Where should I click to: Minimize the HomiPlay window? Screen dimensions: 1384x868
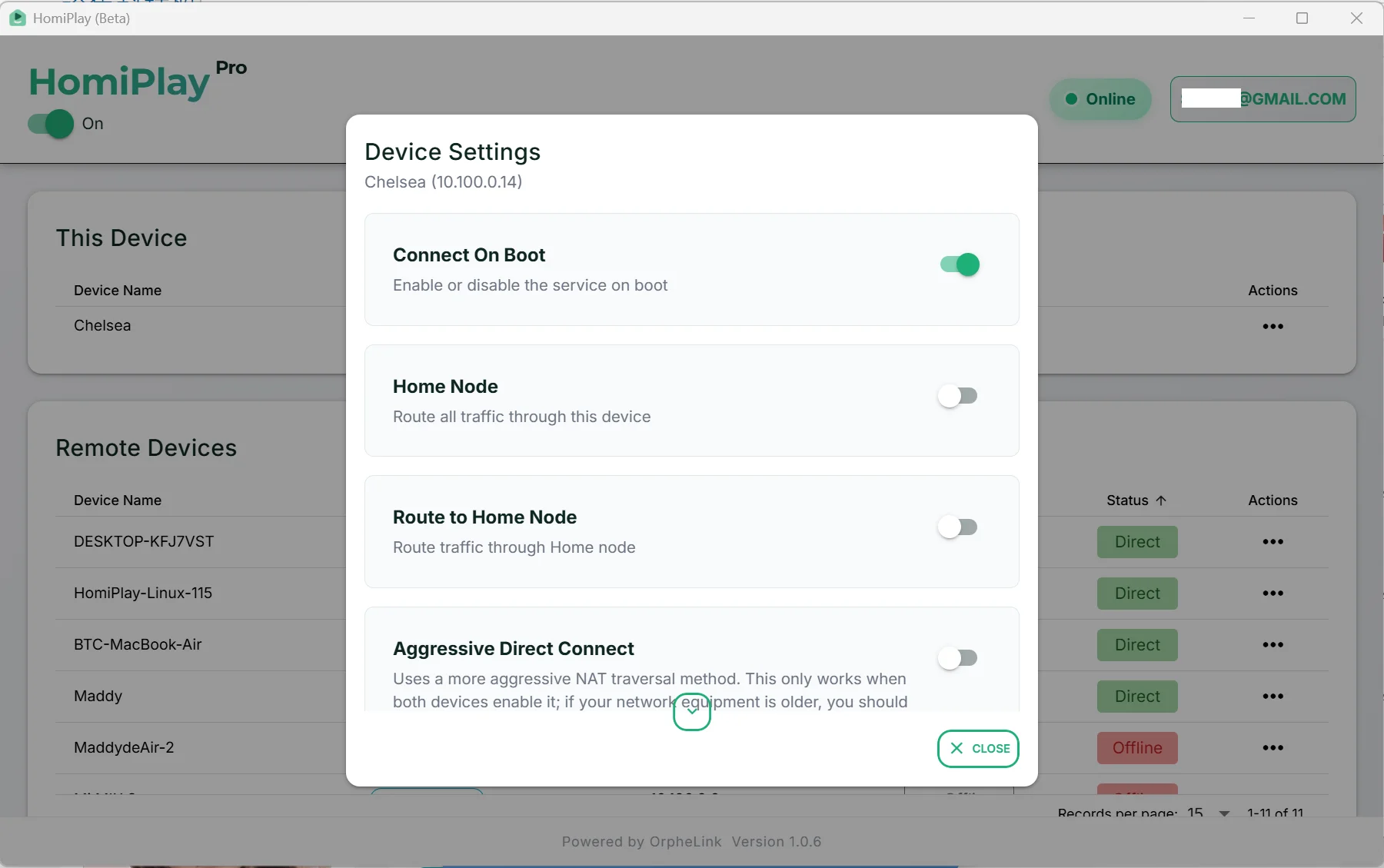tap(1249, 18)
